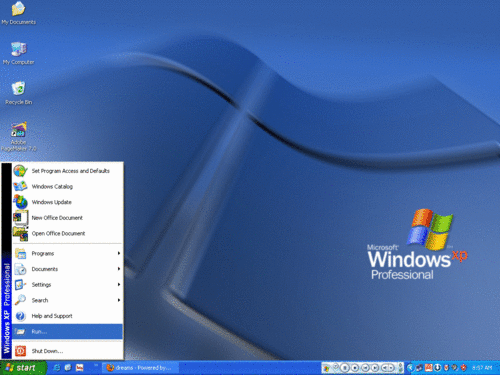Launch Adobe PageMaker 7.0 desktop shortcut
500x375 pixels.
coord(19,137)
